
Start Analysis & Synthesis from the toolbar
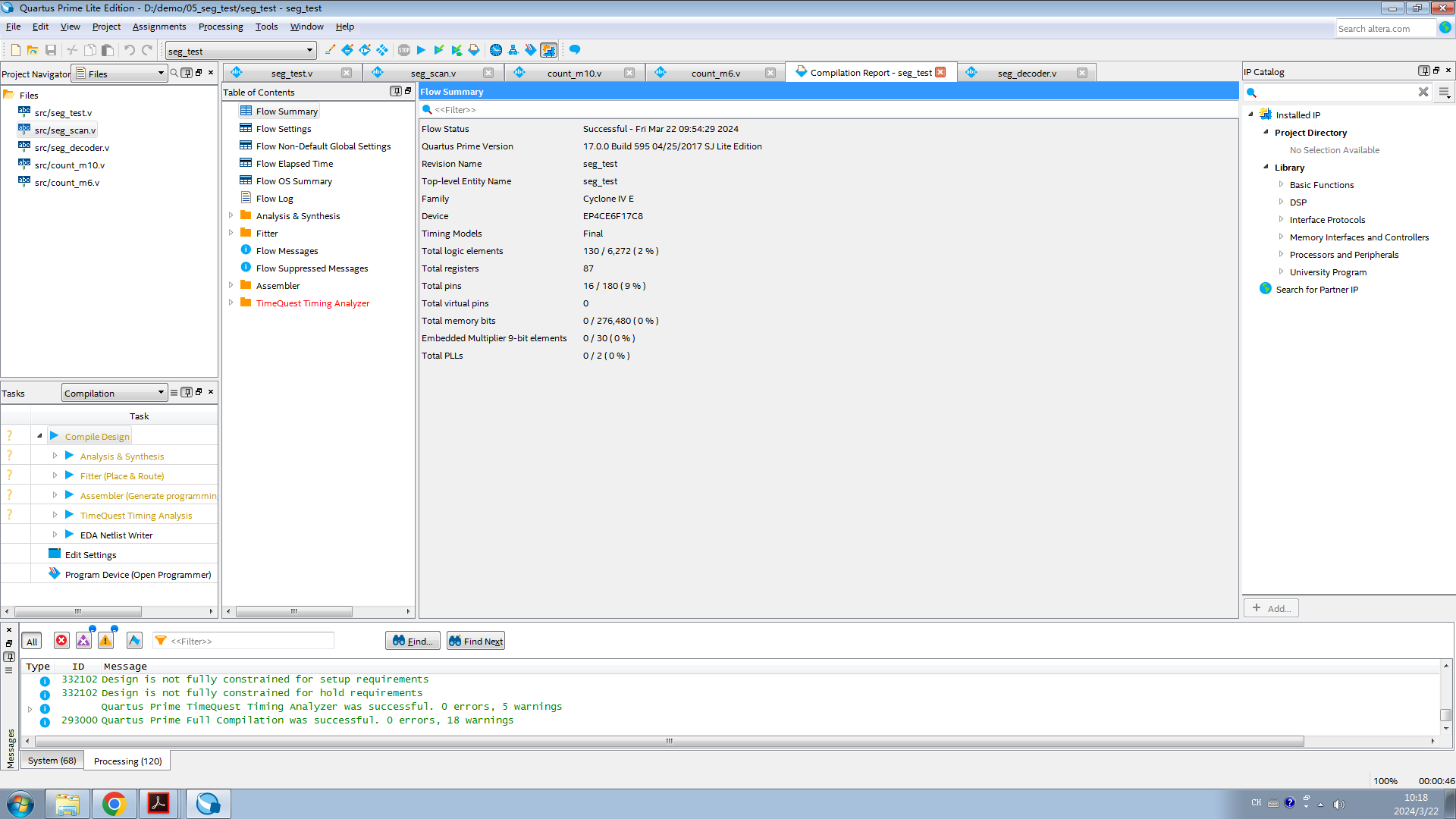[x=439, y=50]
